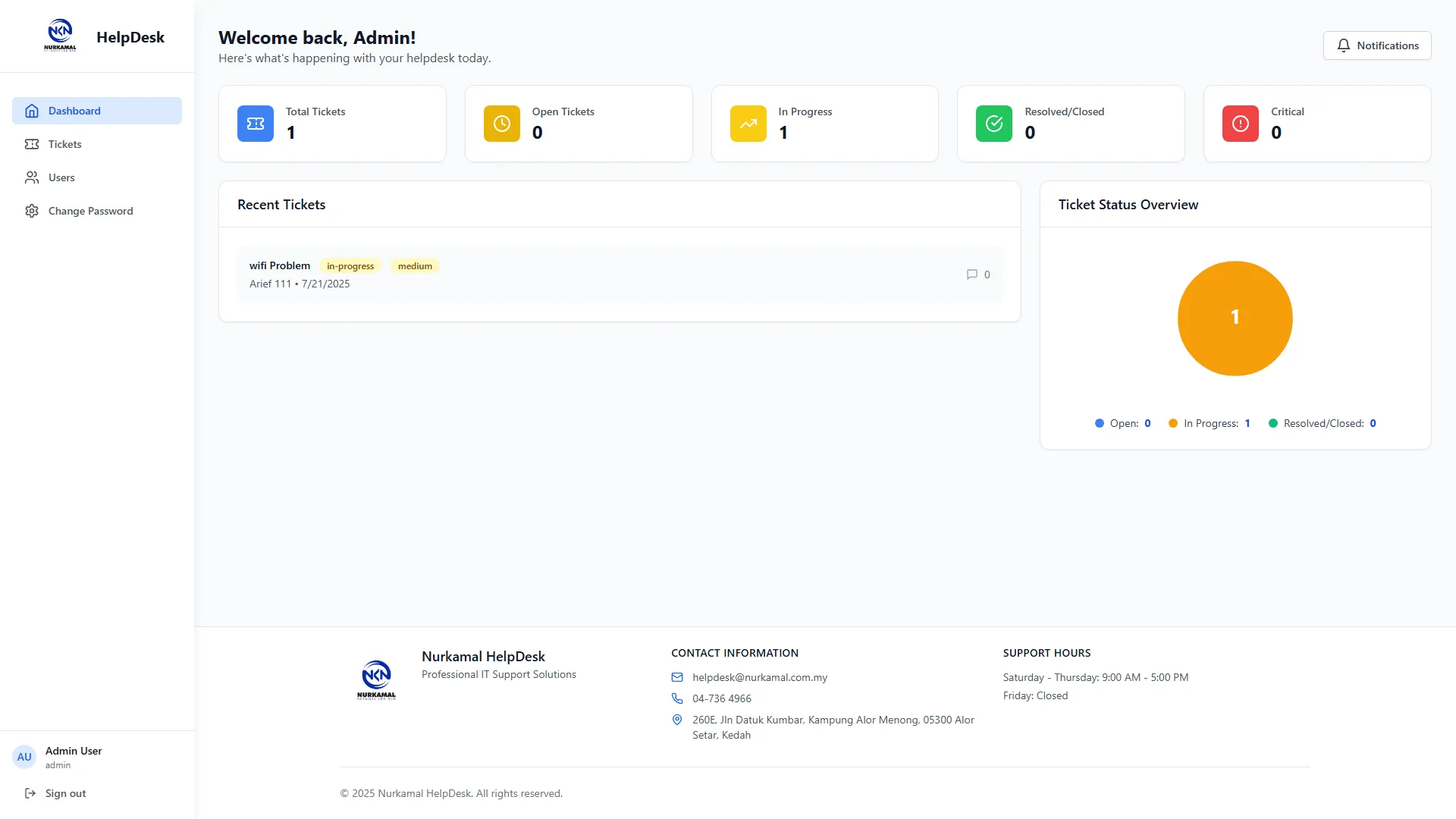Click the In Progress card label
The width and height of the screenshot is (1456, 819).
[805, 111]
